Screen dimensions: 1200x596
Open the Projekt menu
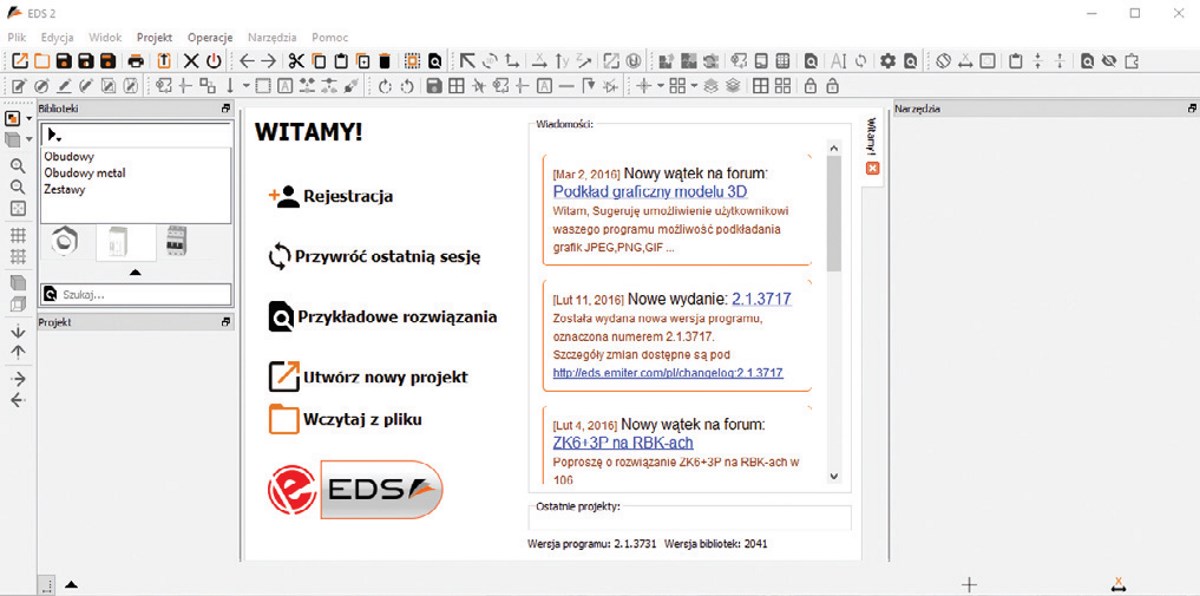coord(155,37)
